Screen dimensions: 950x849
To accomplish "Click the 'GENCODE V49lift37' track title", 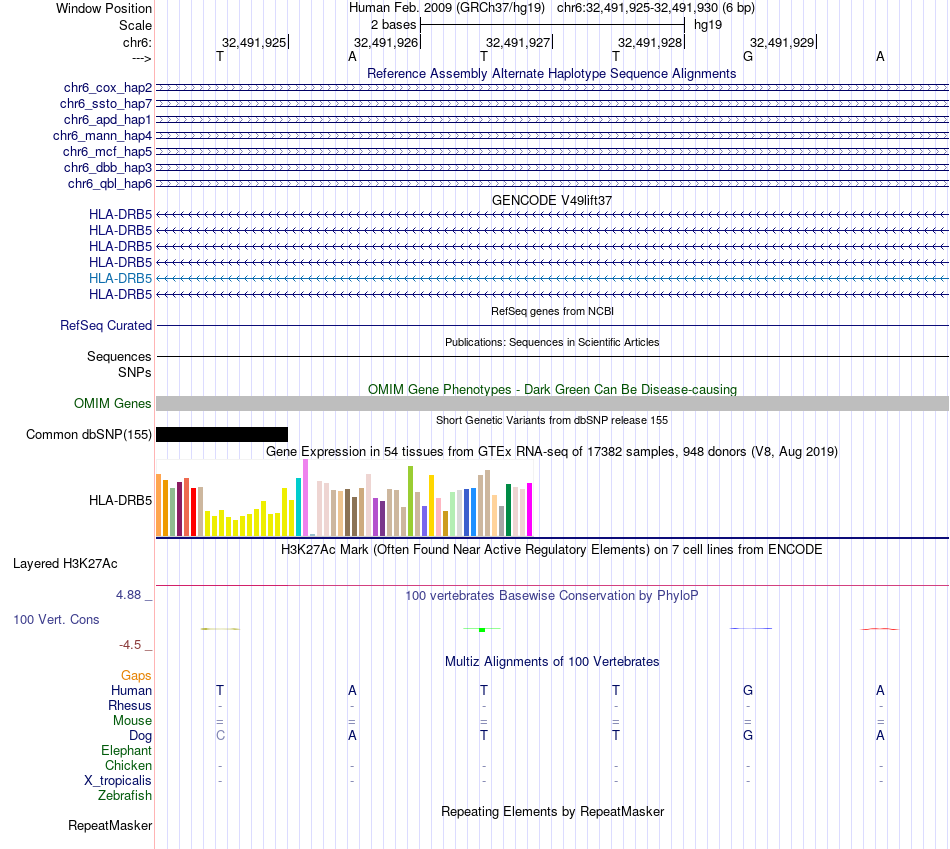I will point(552,200).
